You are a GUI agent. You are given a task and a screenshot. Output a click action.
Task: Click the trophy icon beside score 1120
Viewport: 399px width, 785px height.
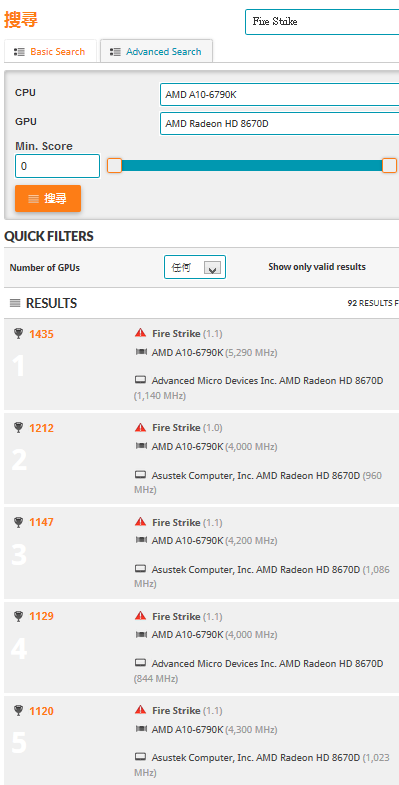pos(19,710)
